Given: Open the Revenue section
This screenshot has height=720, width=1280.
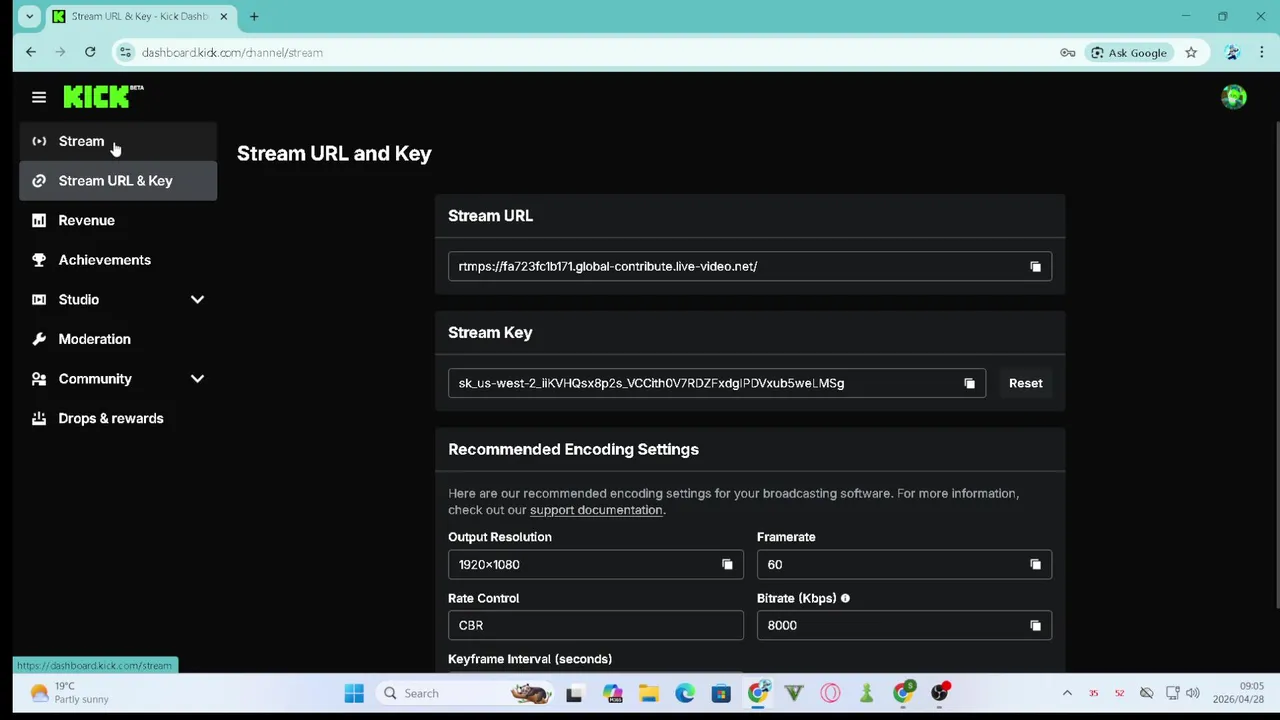Looking at the screenshot, I should click(118, 220).
